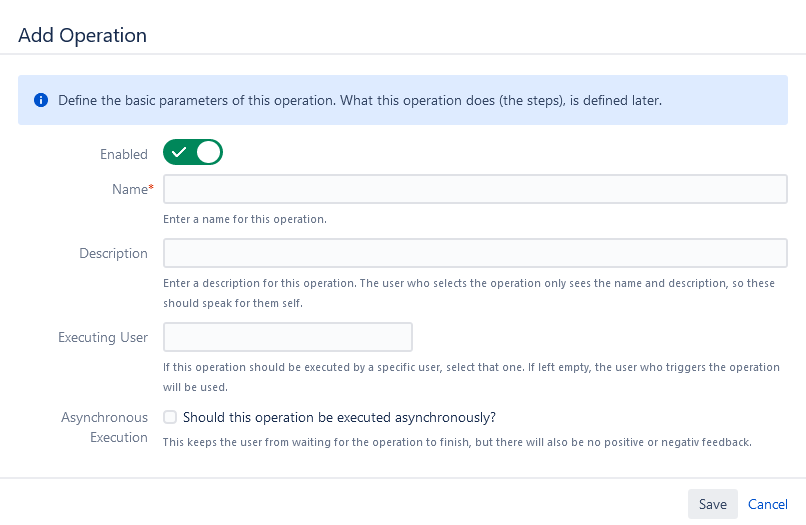Image resolution: width=806 pixels, height=525 pixels.
Task: Click "Should this operation be executed asynchronously?" text
Action: (x=340, y=417)
